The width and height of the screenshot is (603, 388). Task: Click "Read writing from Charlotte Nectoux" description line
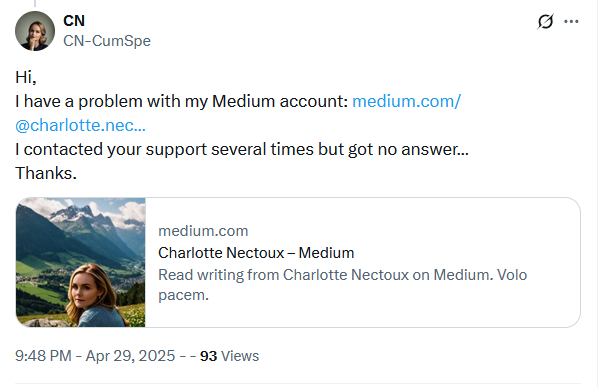(x=283, y=275)
